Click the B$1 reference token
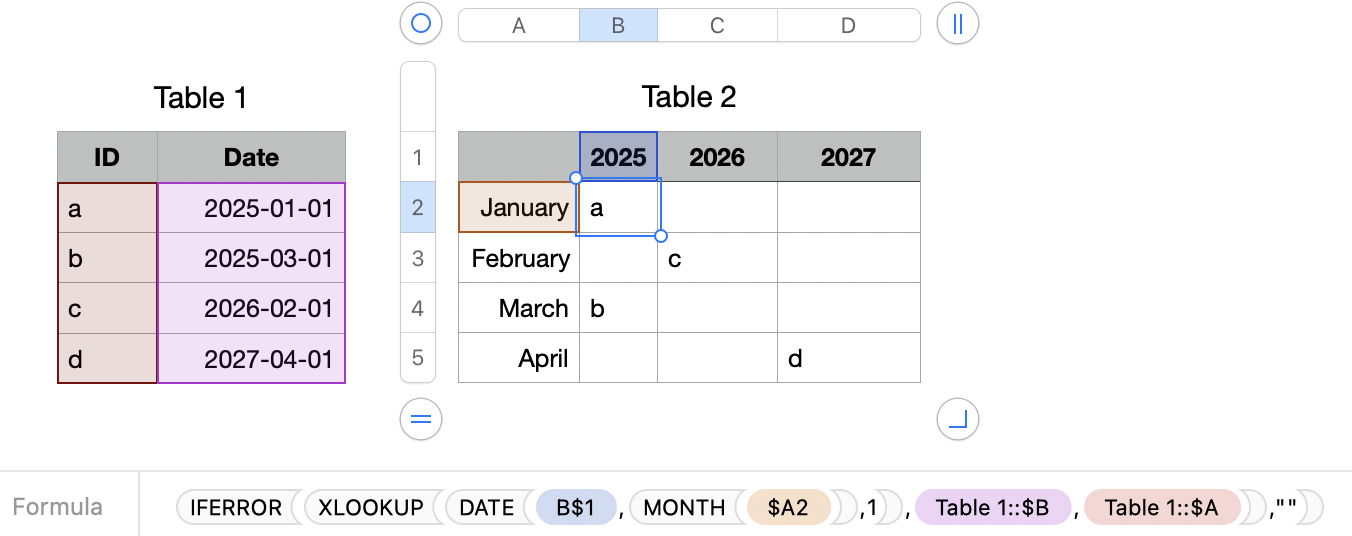This screenshot has width=1352, height=536. point(576,507)
